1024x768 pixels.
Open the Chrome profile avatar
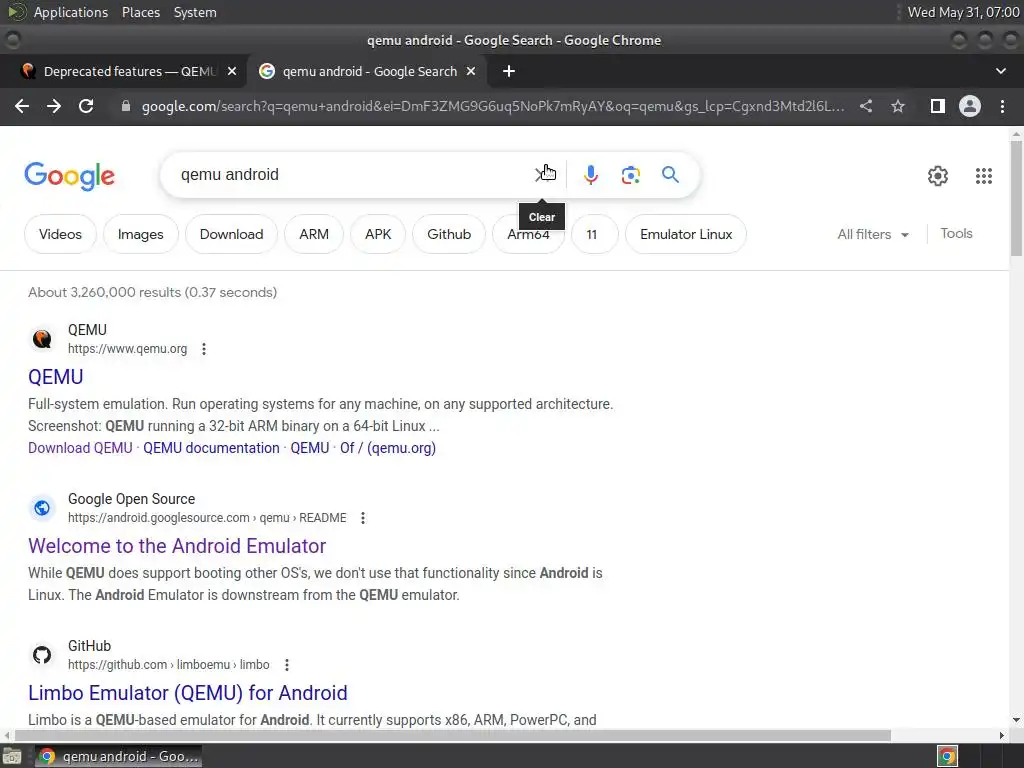coord(970,106)
